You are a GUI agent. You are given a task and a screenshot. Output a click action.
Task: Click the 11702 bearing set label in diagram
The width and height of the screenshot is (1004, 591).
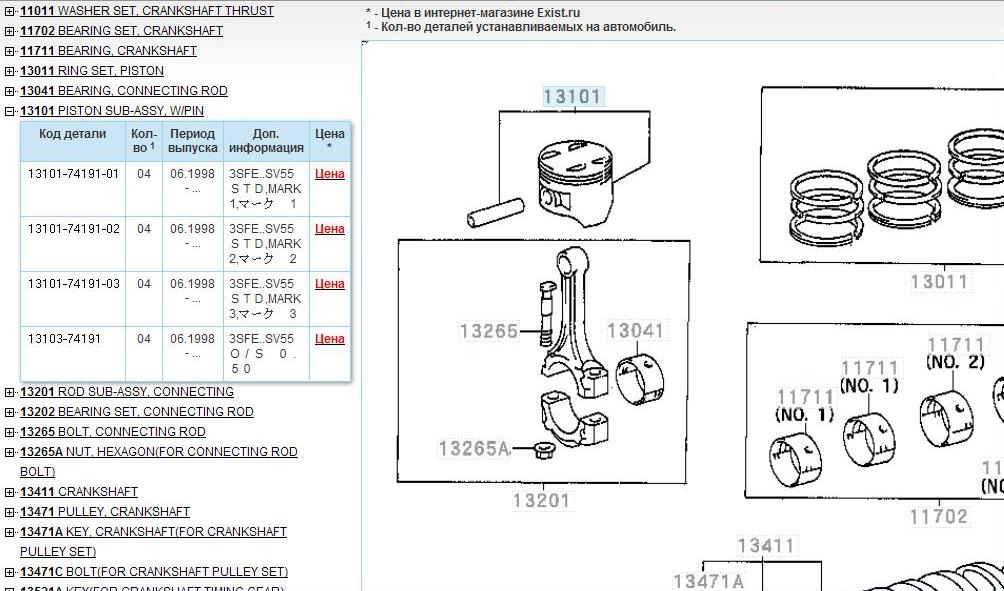[x=938, y=517]
